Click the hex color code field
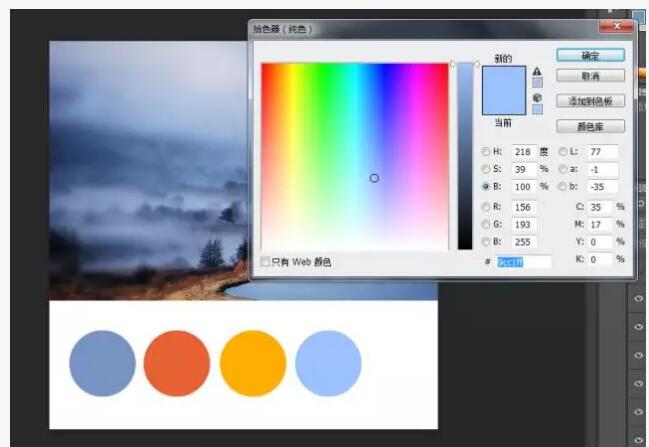649x447 pixels. 524,262
